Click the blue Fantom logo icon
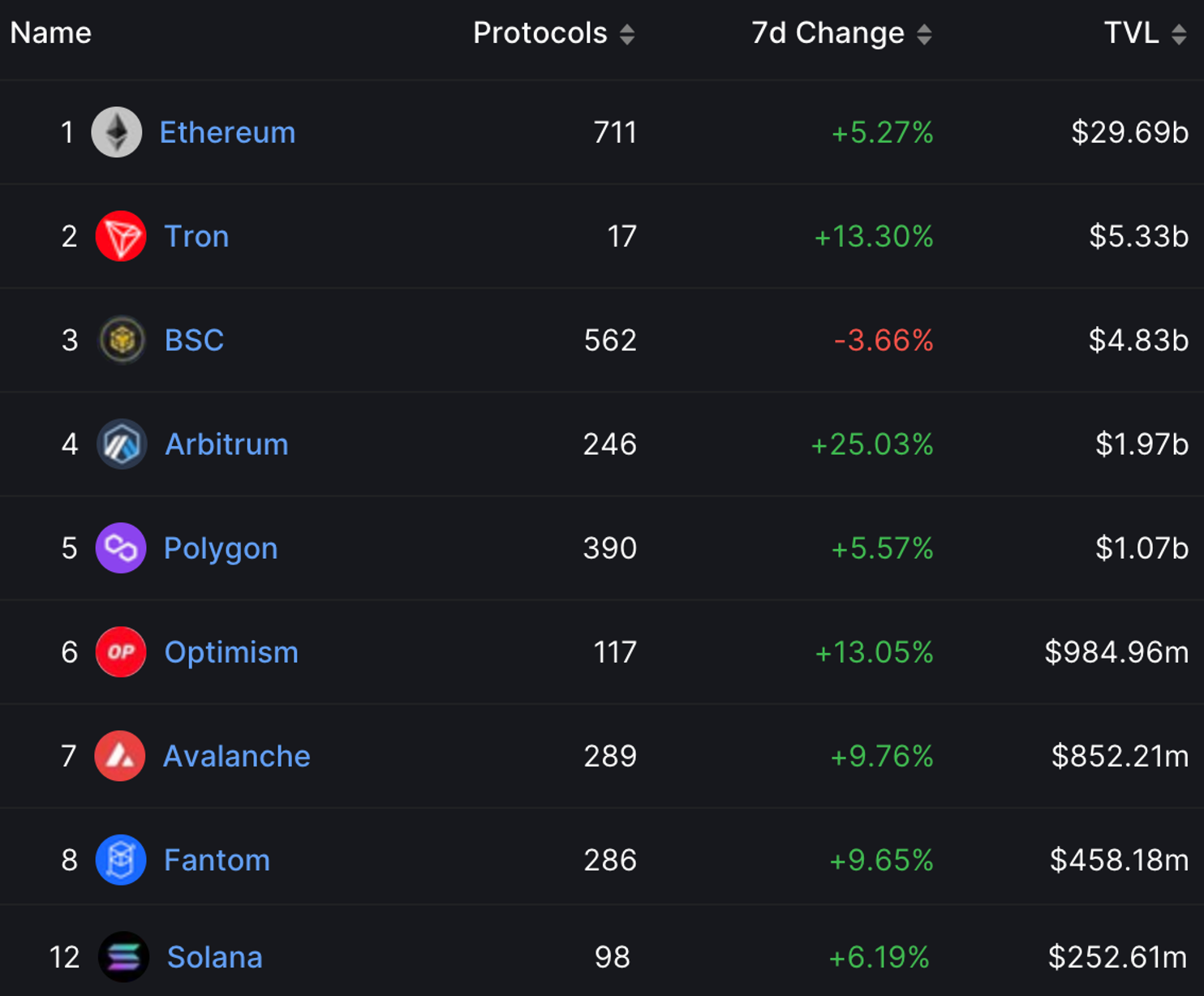1204x996 pixels. [x=121, y=860]
